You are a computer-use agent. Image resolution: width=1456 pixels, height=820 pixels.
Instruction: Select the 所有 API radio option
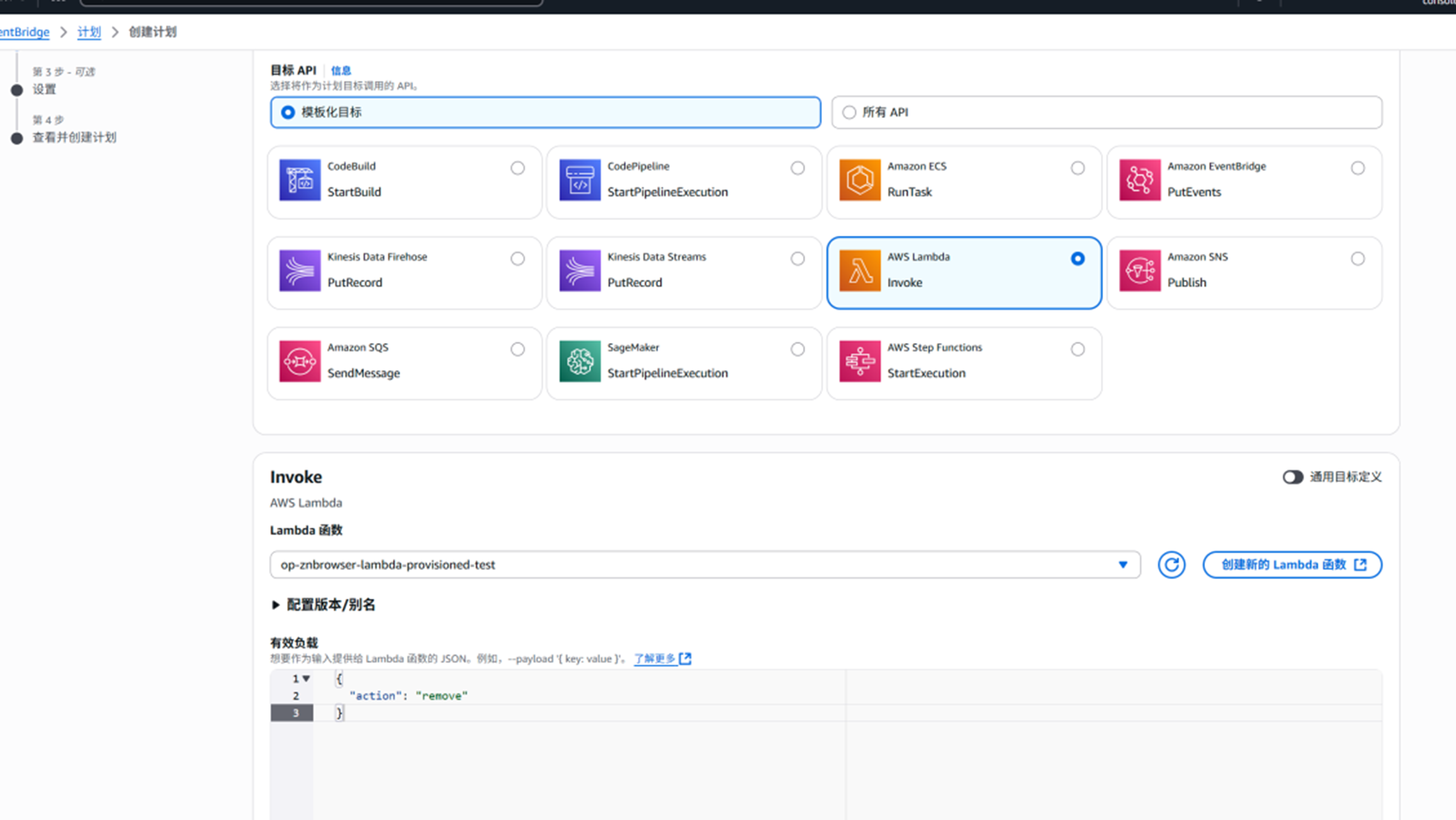tap(849, 112)
